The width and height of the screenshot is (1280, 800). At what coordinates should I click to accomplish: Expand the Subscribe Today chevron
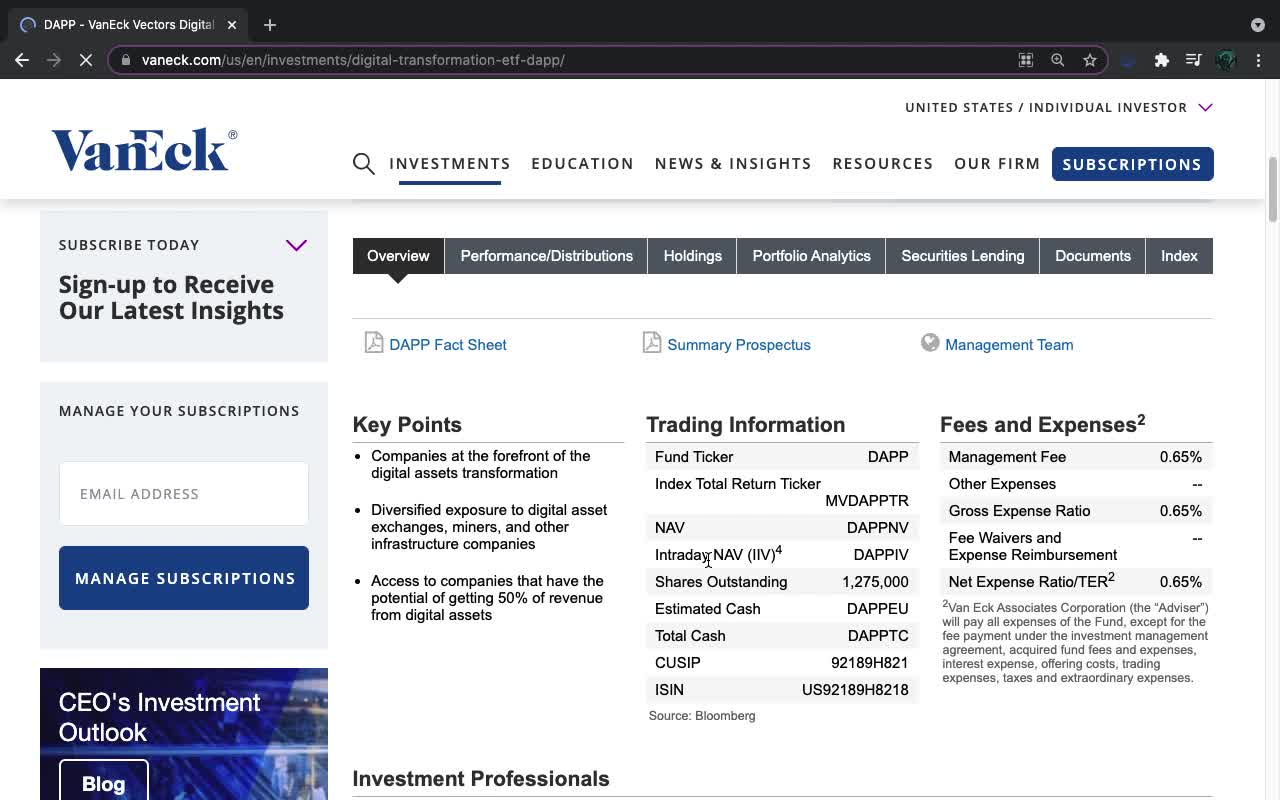[296, 245]
